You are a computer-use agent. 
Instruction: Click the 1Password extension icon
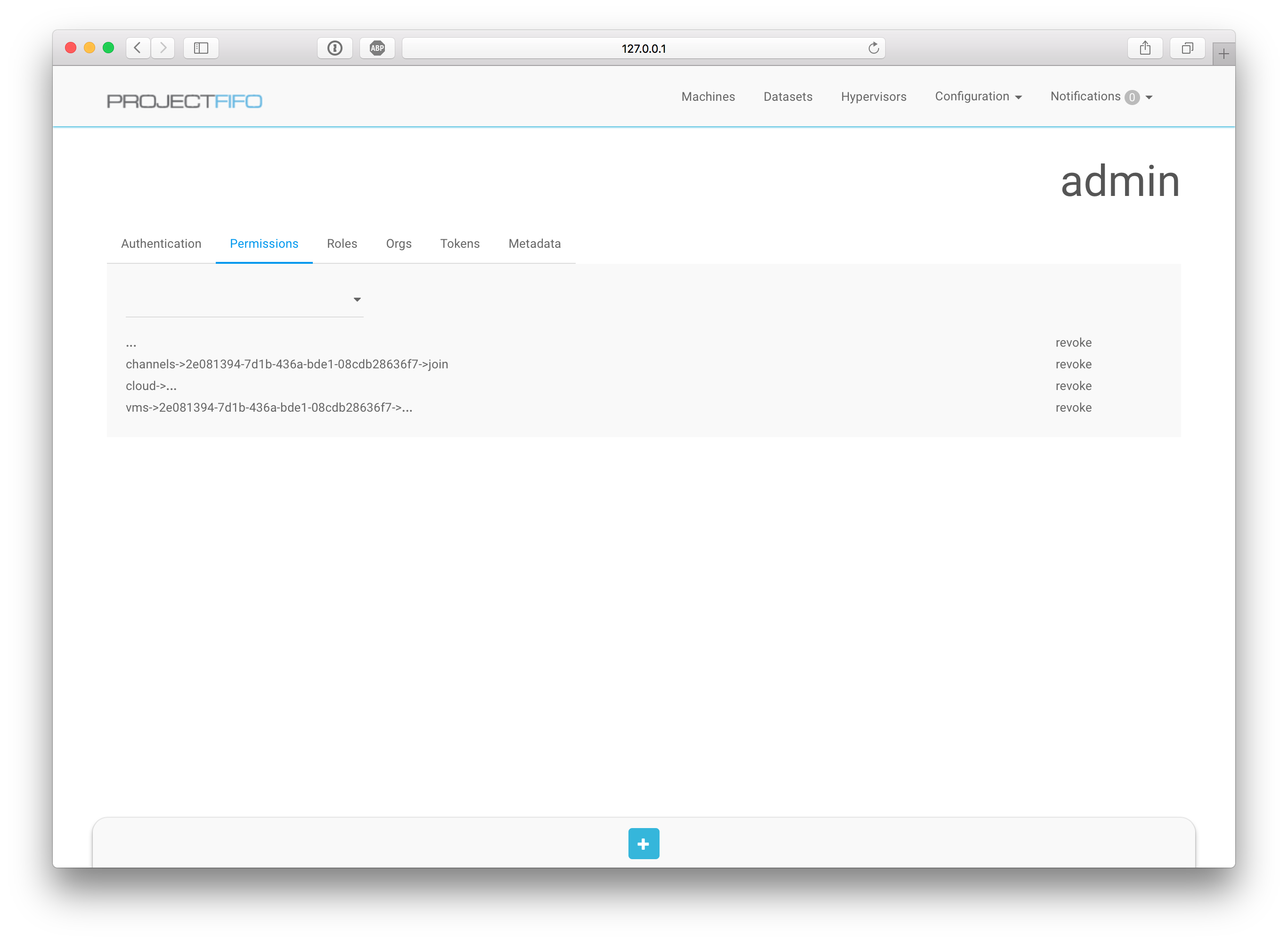pos(334,48)
